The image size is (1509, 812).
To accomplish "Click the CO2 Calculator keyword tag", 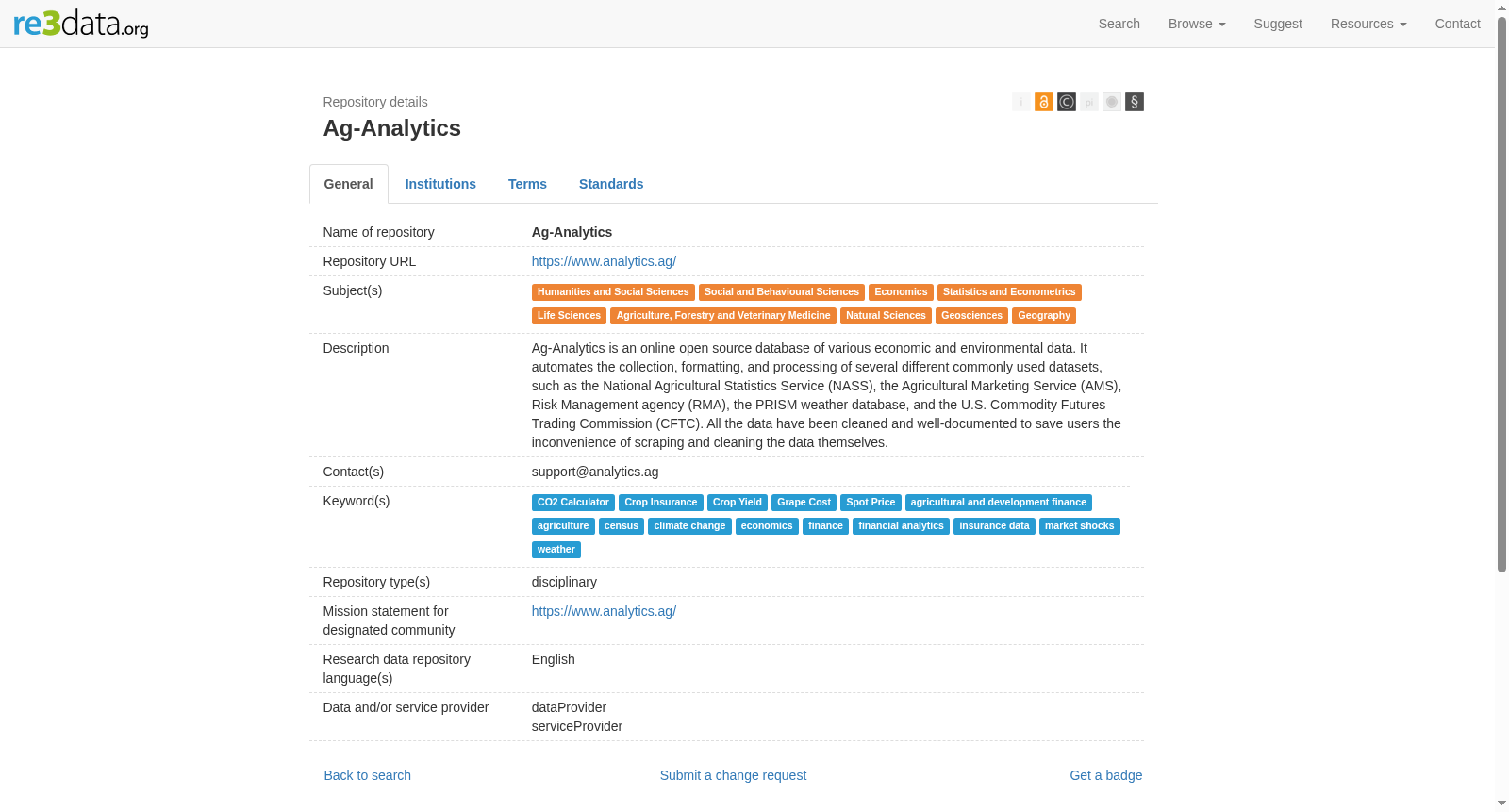I will point(573,503).
